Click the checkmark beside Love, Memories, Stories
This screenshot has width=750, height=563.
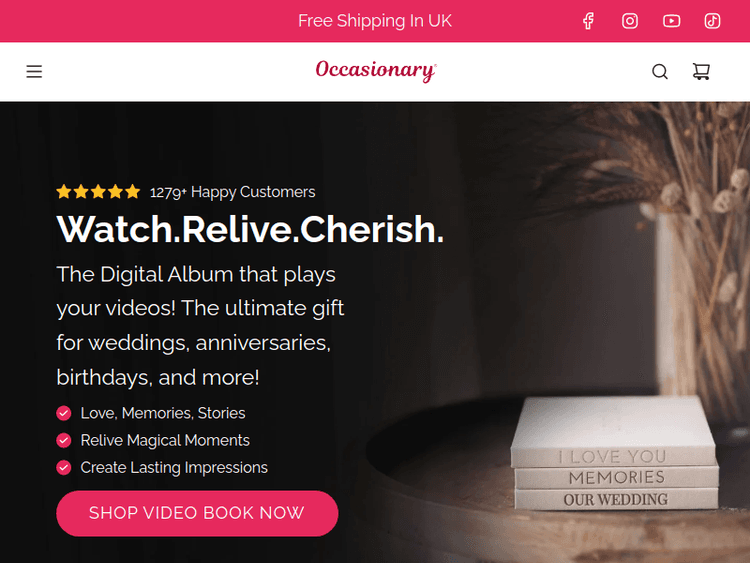(64, 413)
